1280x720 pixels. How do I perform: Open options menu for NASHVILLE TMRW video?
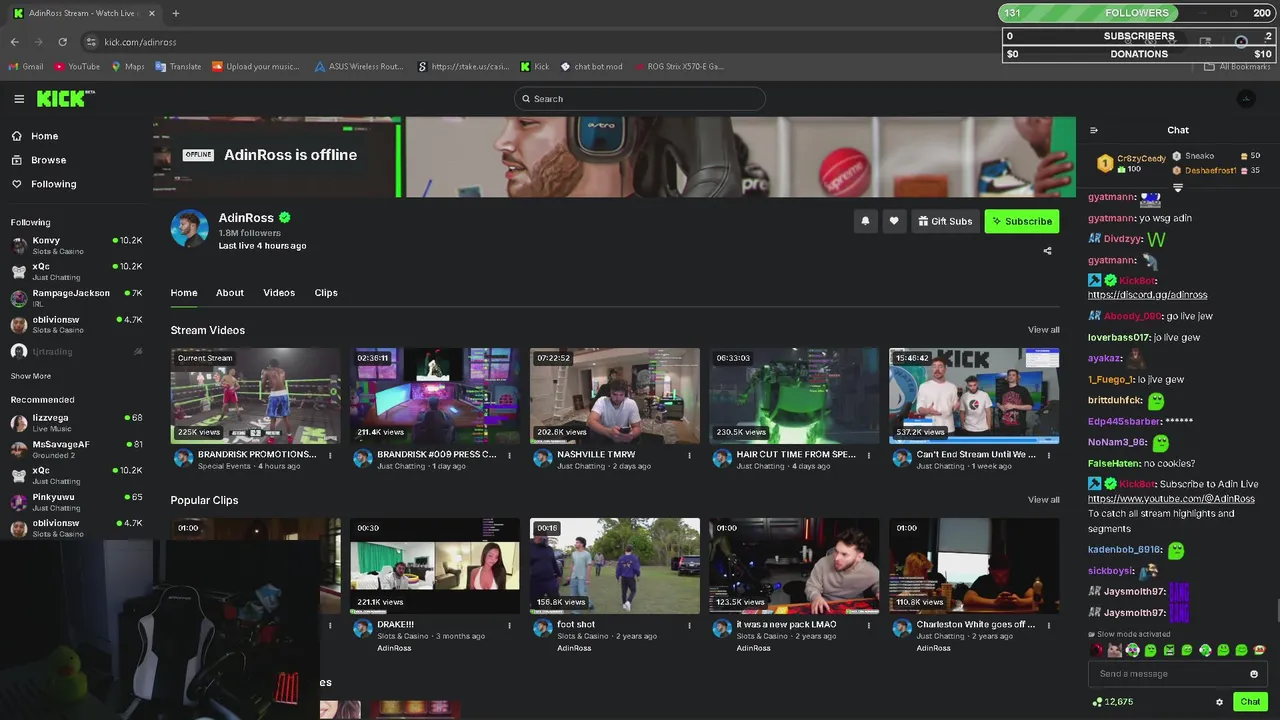[689, 455]
